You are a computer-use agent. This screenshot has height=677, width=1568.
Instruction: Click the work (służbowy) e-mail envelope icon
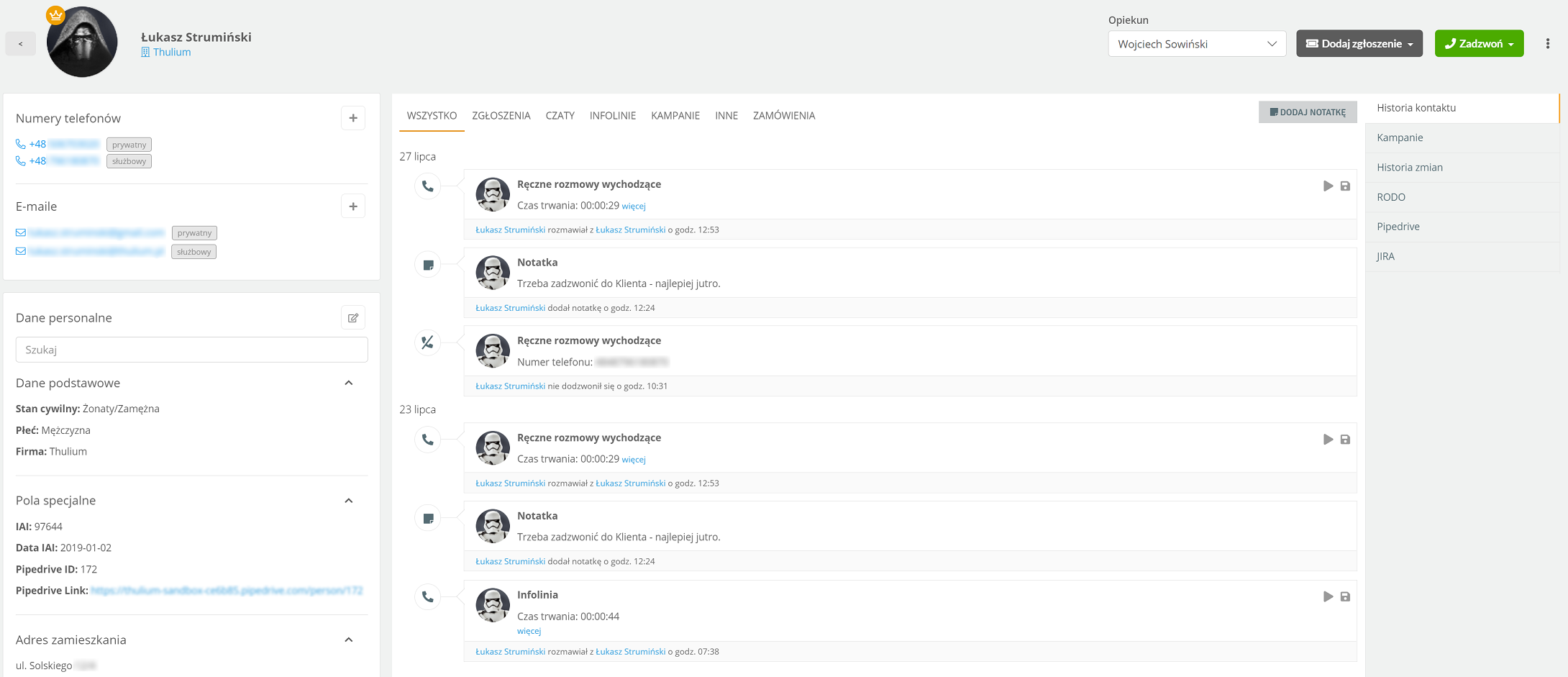click(x=21, y=252)
